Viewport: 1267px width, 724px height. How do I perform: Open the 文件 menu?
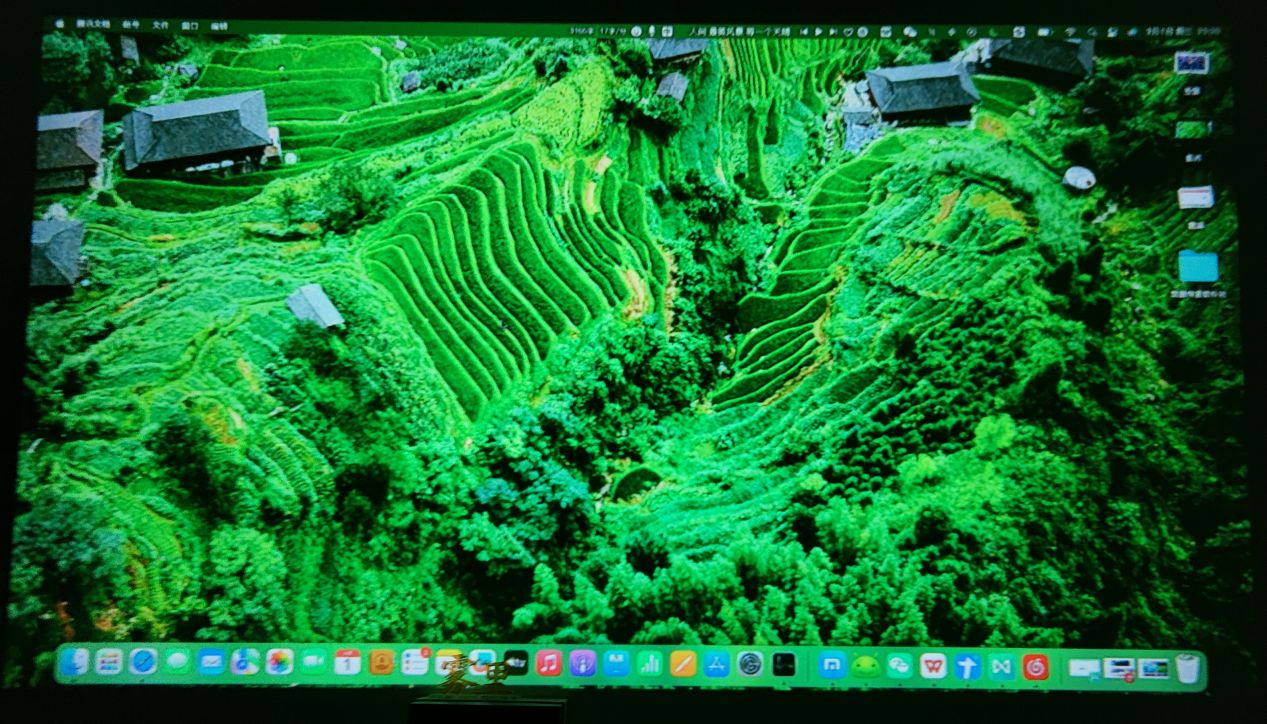(x=161, y=24)
